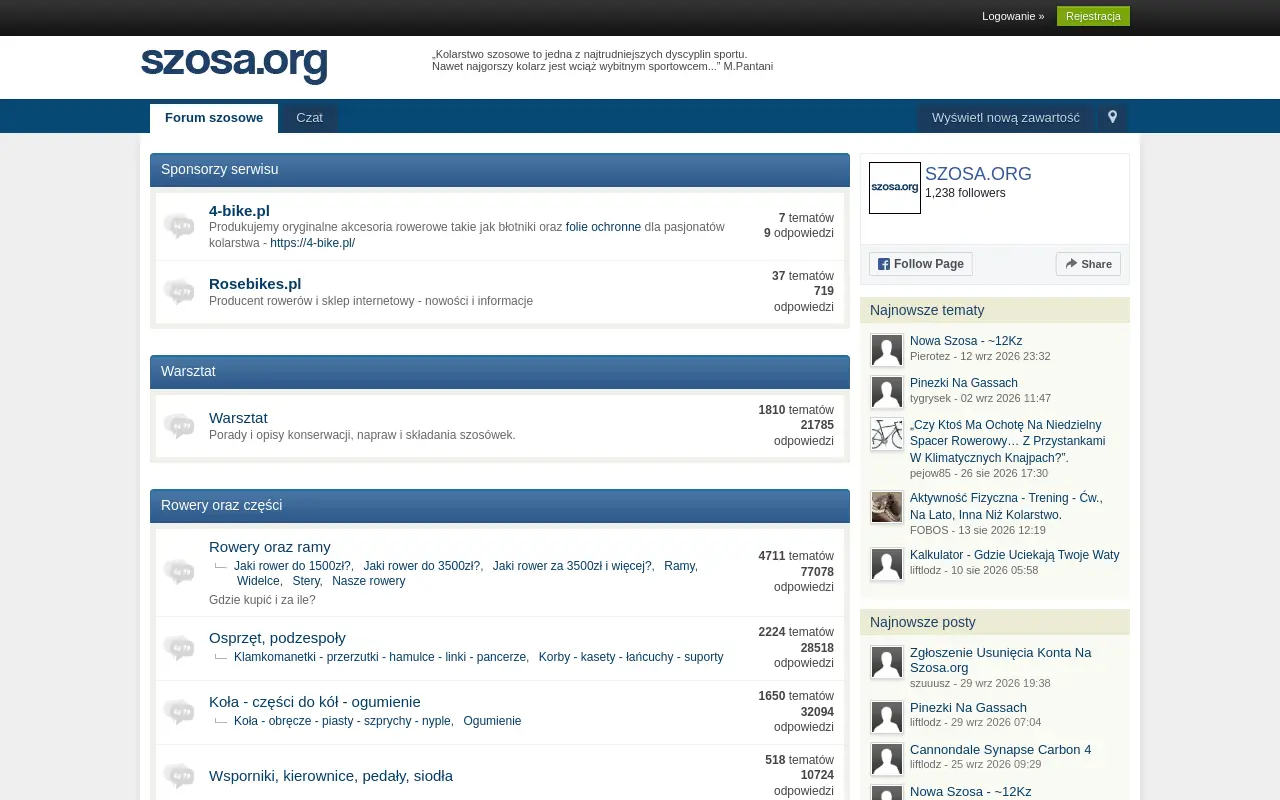Collapse the Sponsorzy serwisu category header
This screenshot has width=1280, height=800.
500,170
